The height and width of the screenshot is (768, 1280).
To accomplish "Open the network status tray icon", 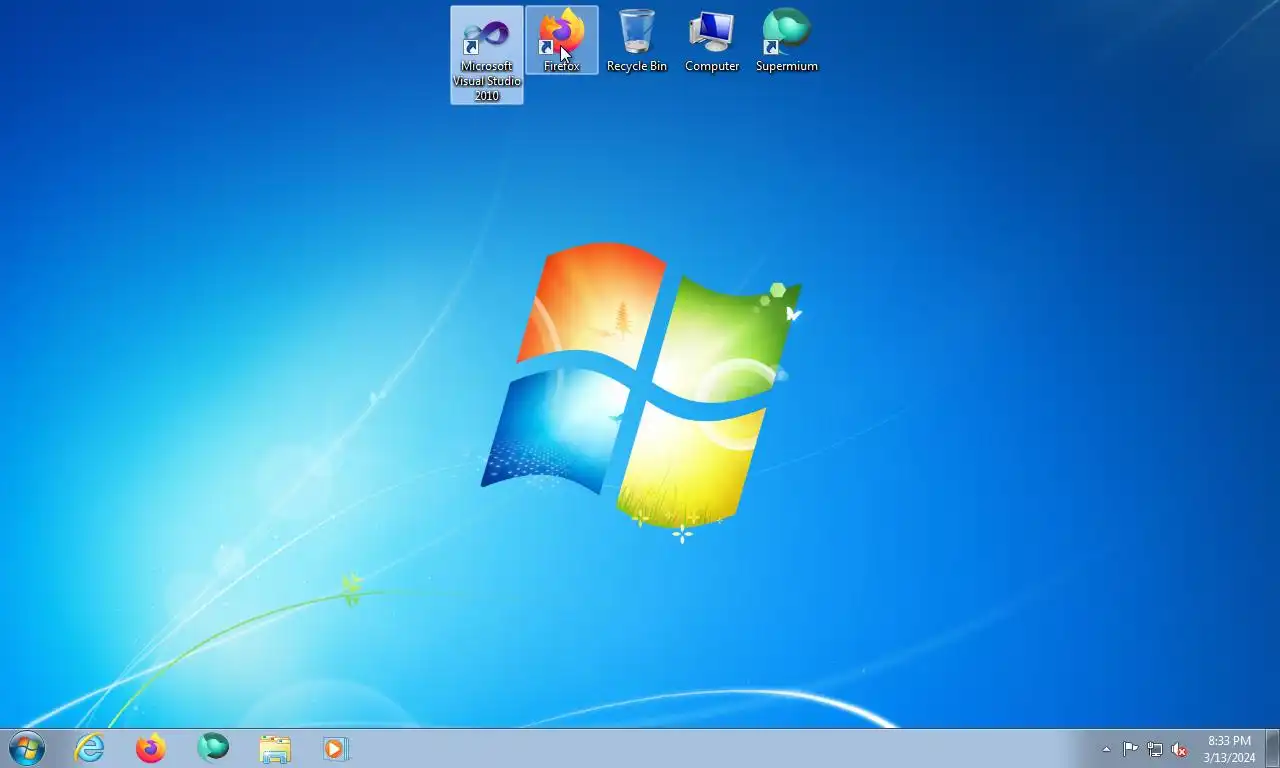I will pos(1155,749).
